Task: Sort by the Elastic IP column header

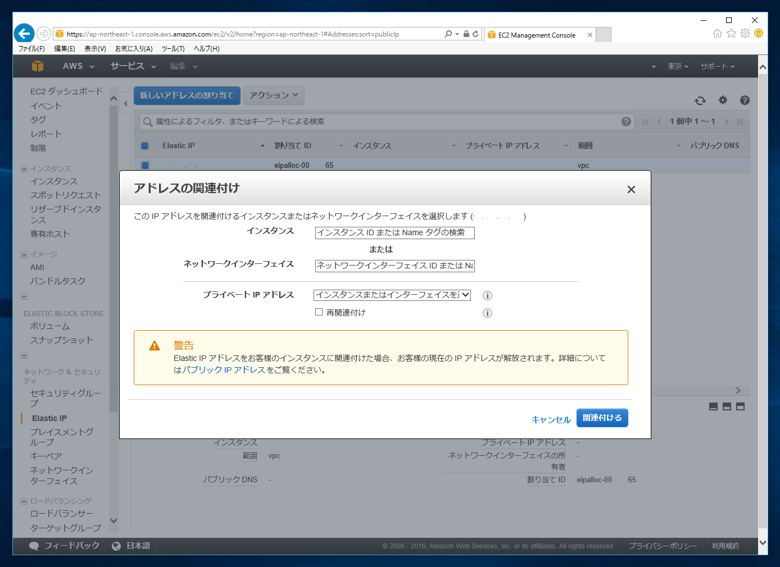Action: 179,146
